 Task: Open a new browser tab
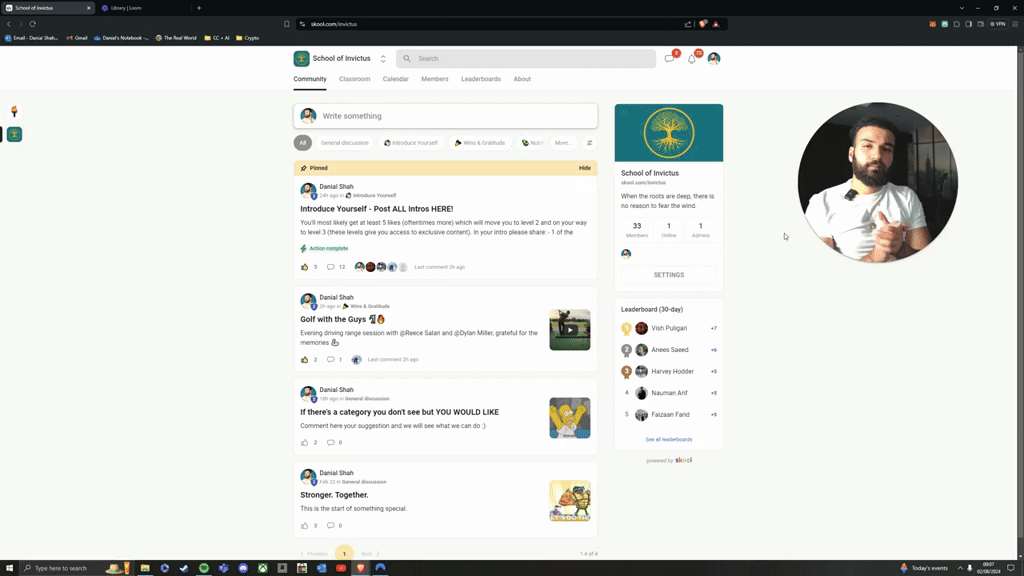pyautogui.click(x=199, y=8)
